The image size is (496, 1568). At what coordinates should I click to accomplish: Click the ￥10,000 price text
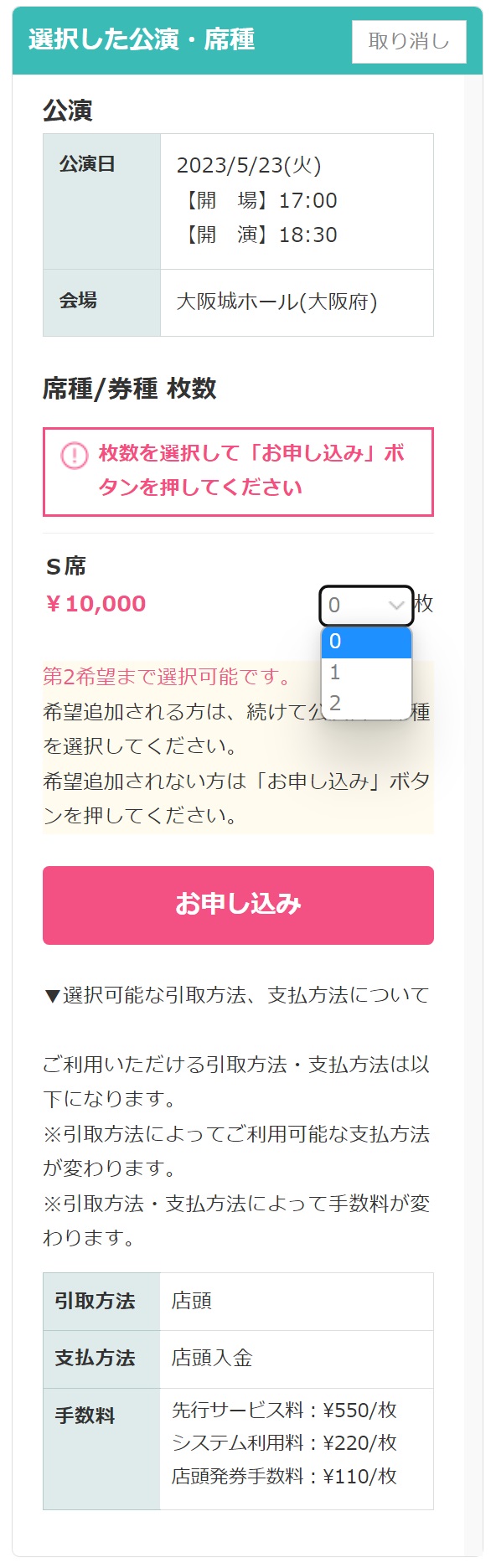pyautogui.click(x=95, y=604)
